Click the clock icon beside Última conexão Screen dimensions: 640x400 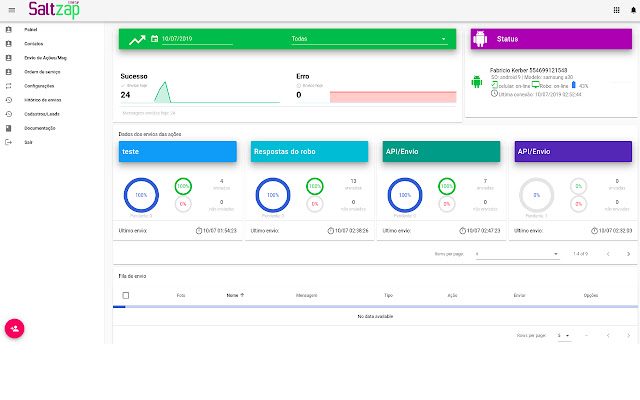(x=494, y=93)
